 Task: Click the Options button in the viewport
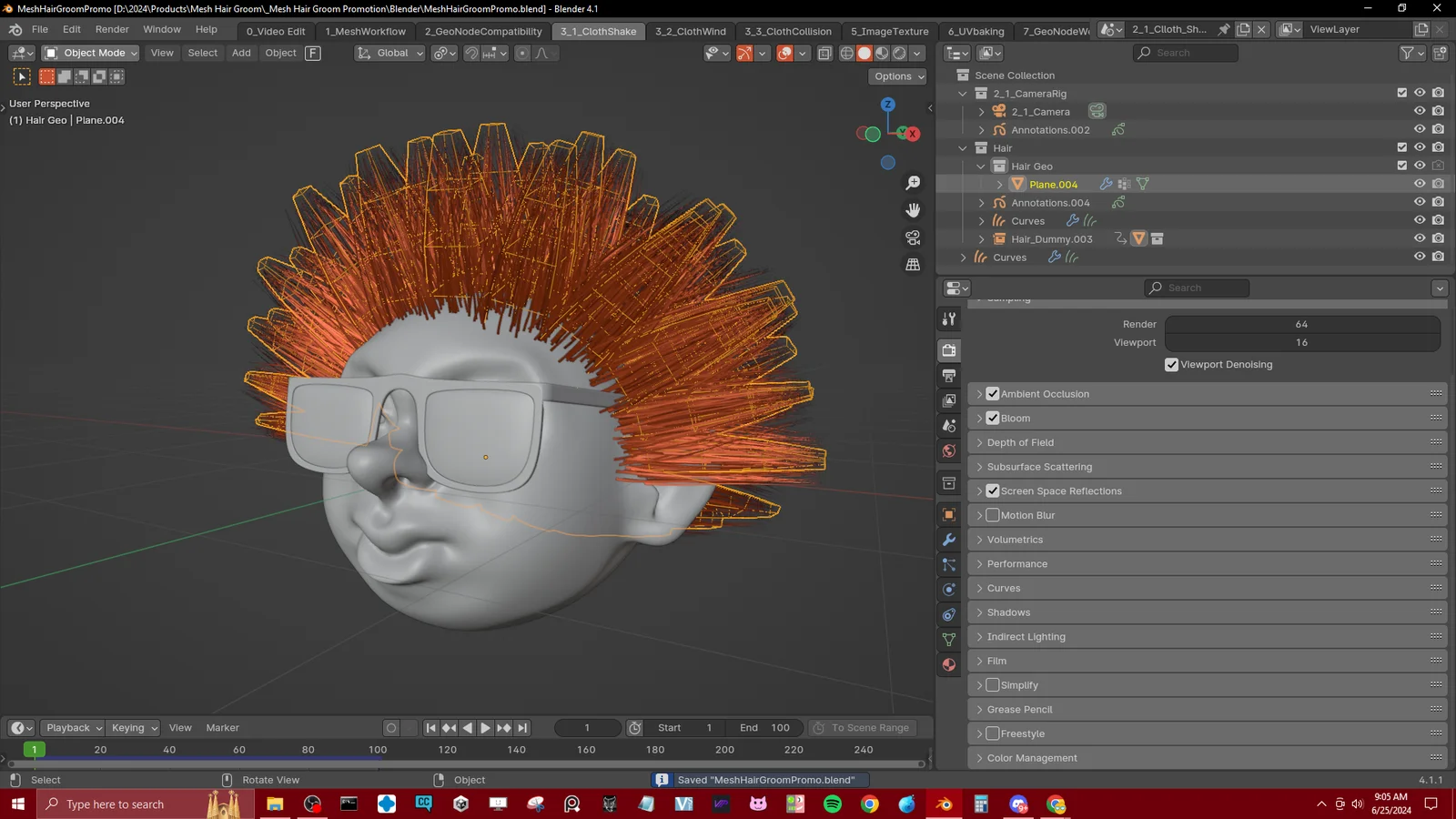pyautogui.click(x=896, y=76)
